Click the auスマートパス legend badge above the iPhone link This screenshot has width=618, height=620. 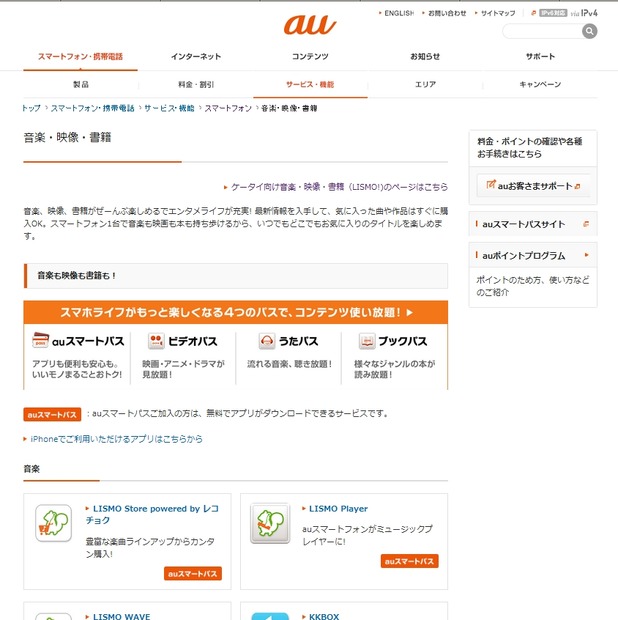(52, 414)
